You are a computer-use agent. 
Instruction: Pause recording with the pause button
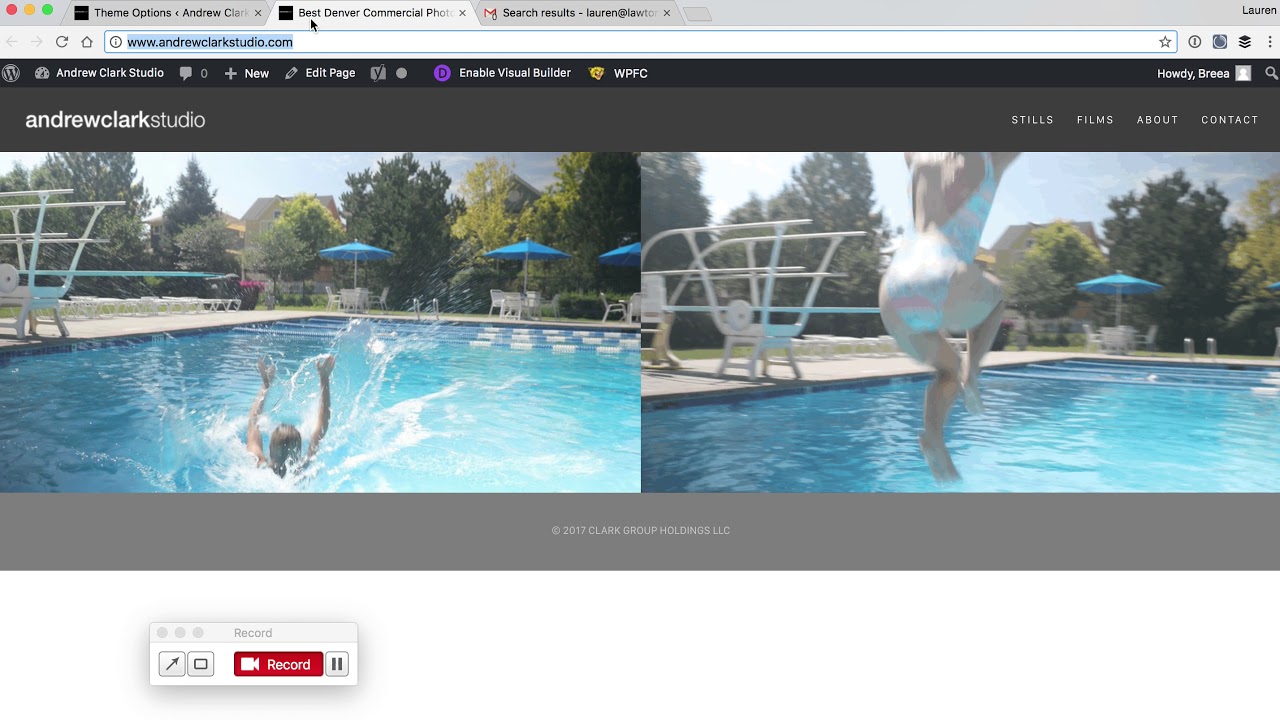pyautogui.click(x=337, y=664)
